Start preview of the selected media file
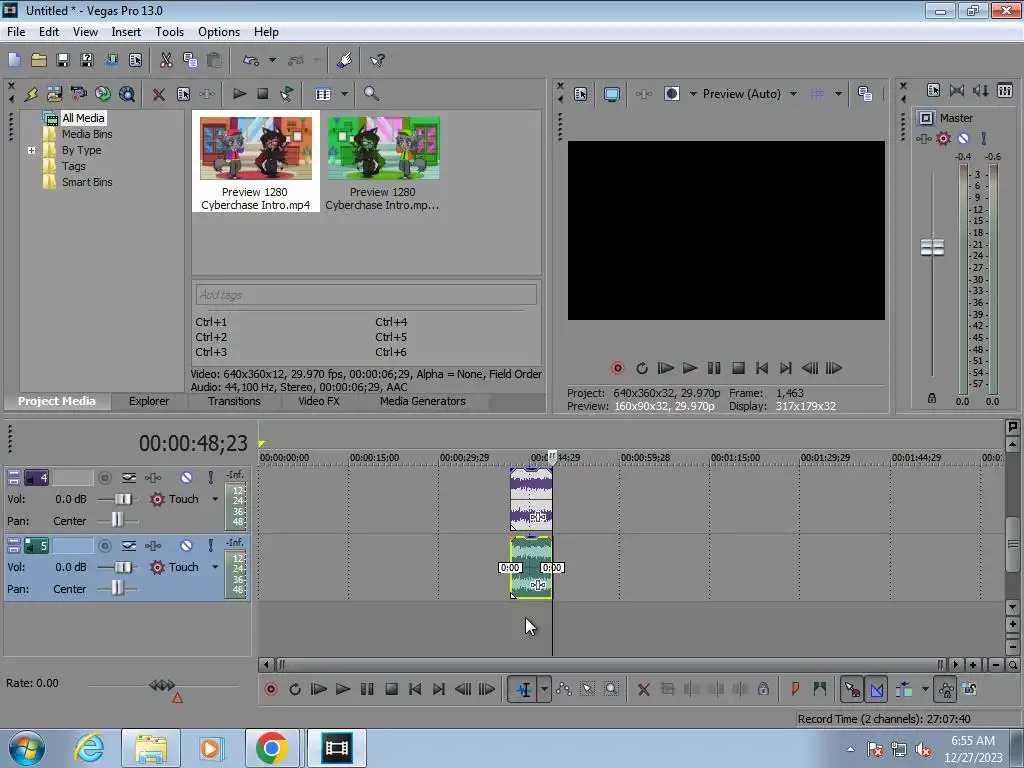The image size is (1024, 768). 239,94
